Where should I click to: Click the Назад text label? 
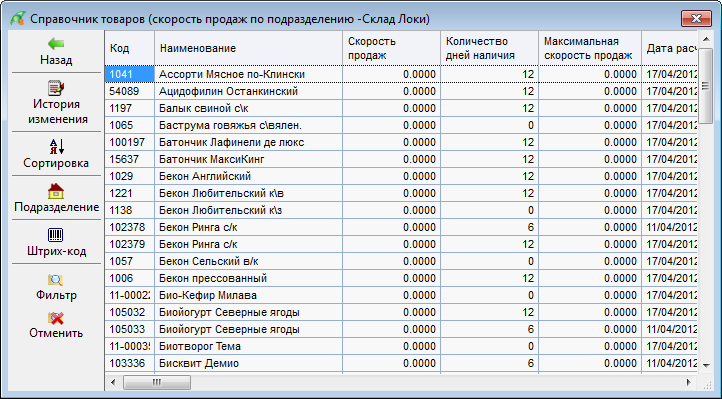[56, 60]
